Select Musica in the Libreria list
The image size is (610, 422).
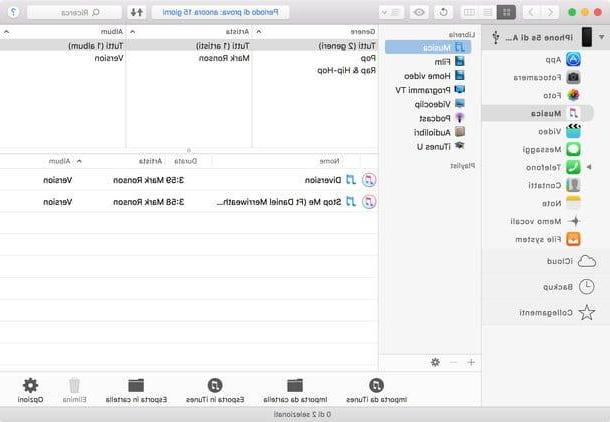point(428,47)
